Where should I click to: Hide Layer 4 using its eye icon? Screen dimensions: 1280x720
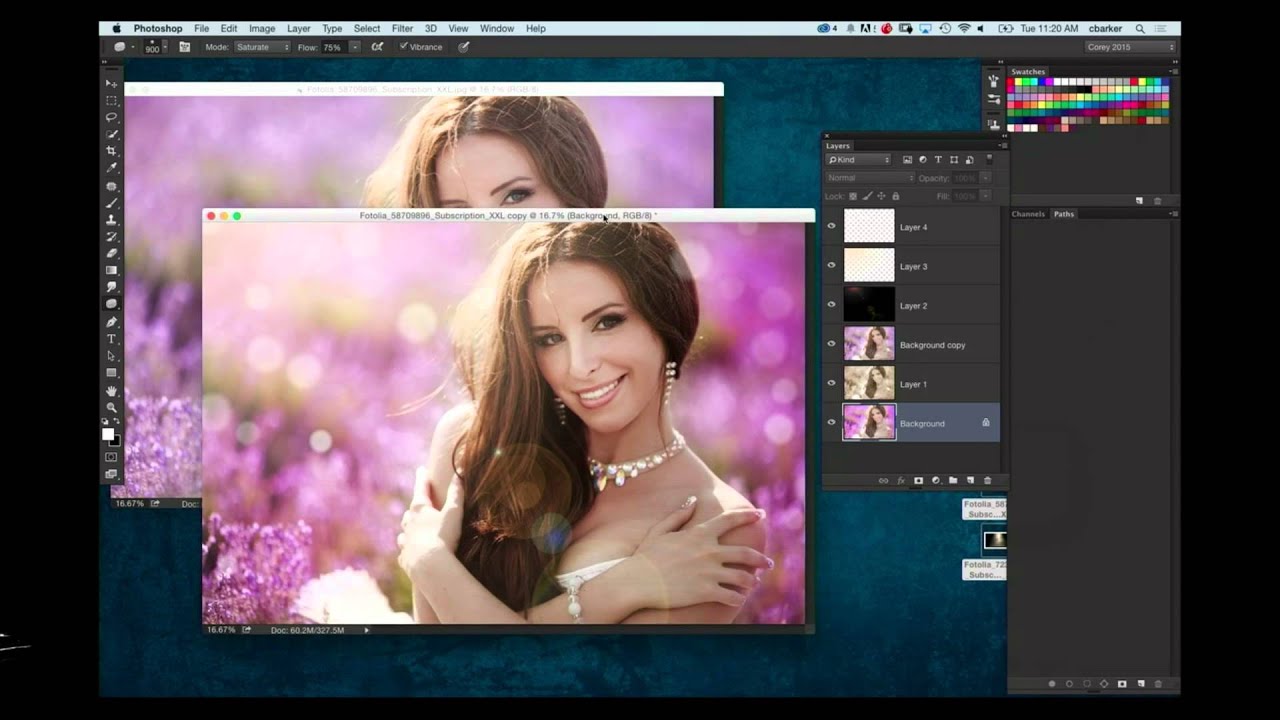click(831, 227)
